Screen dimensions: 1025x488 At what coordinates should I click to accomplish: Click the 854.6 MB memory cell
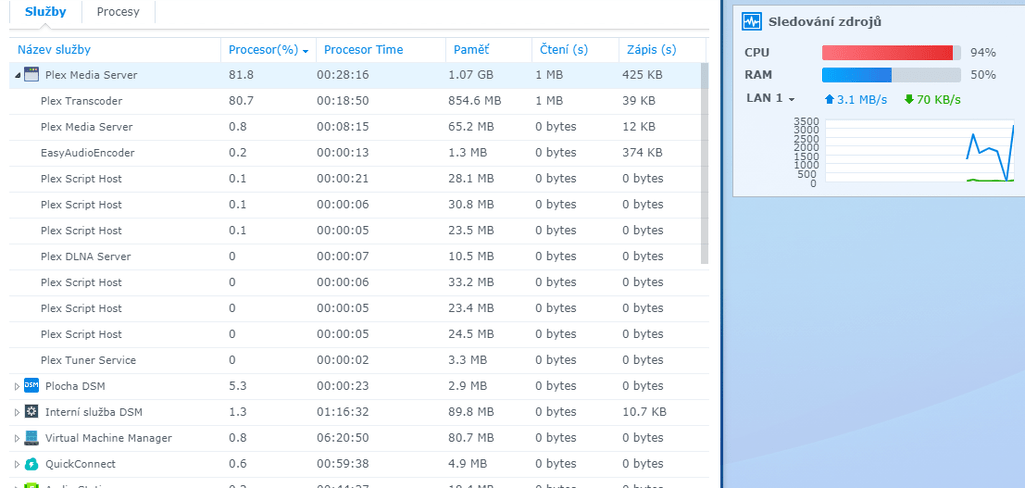pos(475,101)
